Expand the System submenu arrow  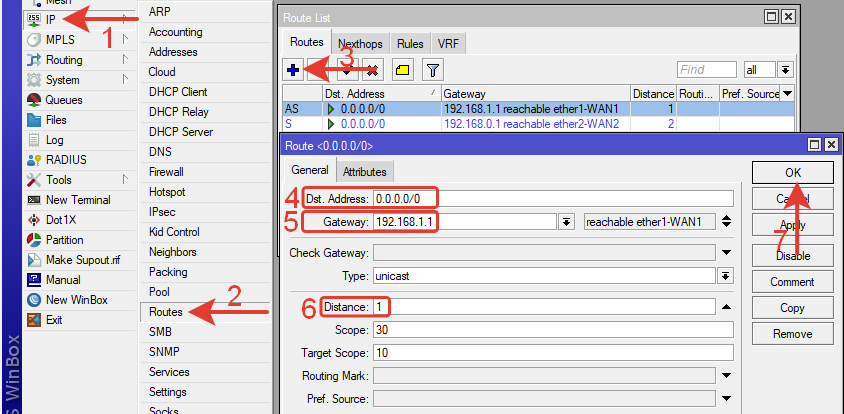pyautogui.click(x=125, y=79)
